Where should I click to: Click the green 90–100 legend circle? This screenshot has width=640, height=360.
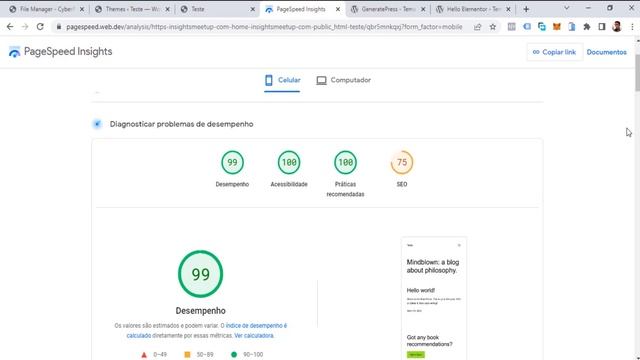pos(234,355)
